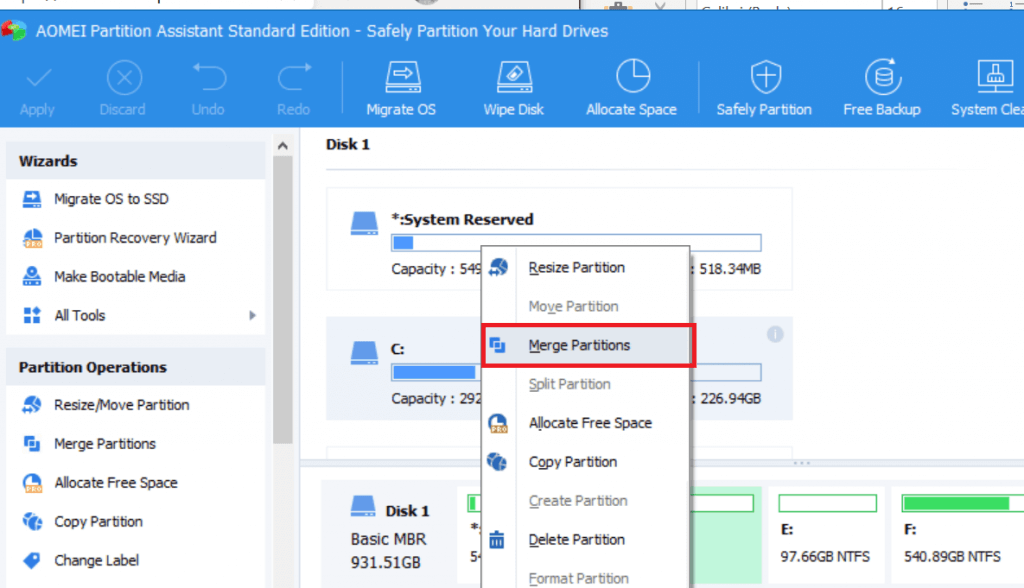Select Merge Partitions in context menu
Viewport: 1024px width, 588px height.
point(585,345)
